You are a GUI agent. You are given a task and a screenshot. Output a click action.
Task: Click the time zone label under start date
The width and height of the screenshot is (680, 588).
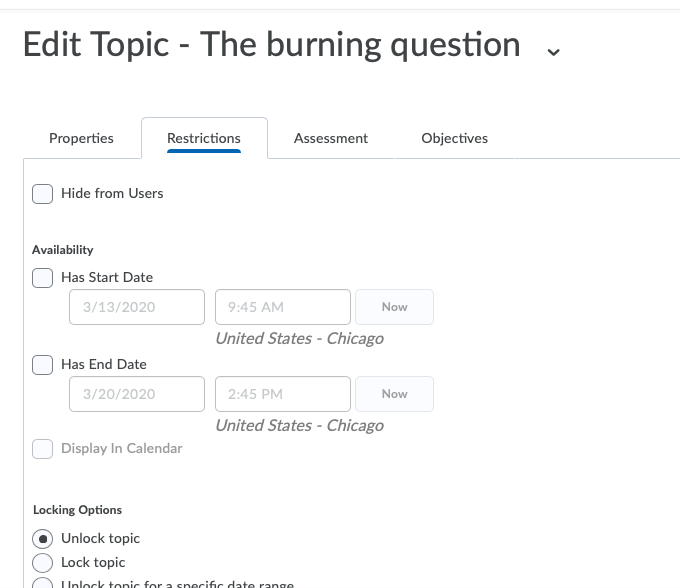coord(299,338)
